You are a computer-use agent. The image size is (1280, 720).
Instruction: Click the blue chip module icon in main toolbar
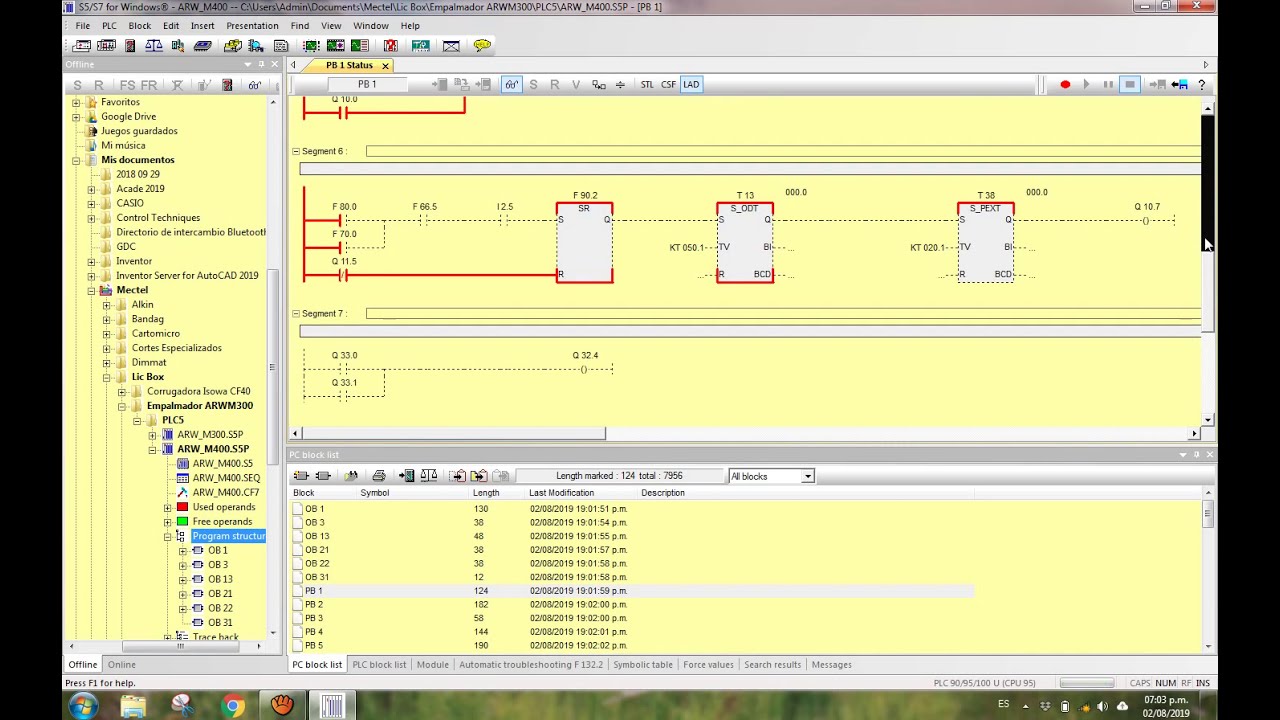[202, 45]
